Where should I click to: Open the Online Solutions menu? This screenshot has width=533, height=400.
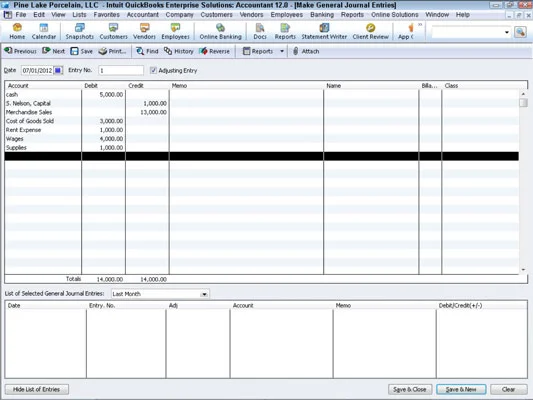395,15
